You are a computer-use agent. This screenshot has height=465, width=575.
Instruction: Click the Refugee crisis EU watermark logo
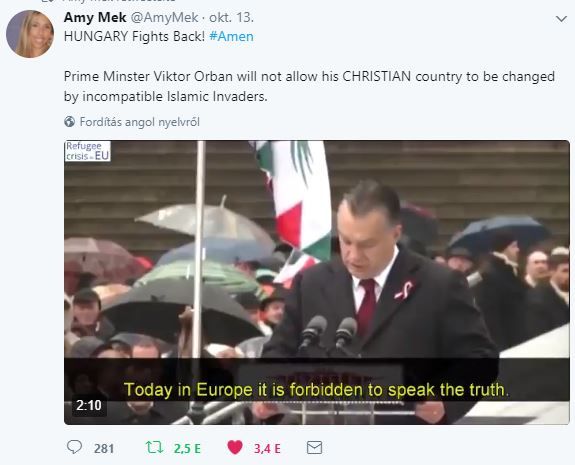(x=88, y=151)
